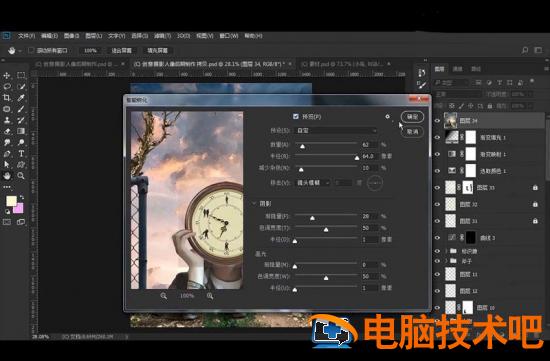Open the workspace switcher icon
The height and width of the screenshot is (361, 550).
pos(538,51)
